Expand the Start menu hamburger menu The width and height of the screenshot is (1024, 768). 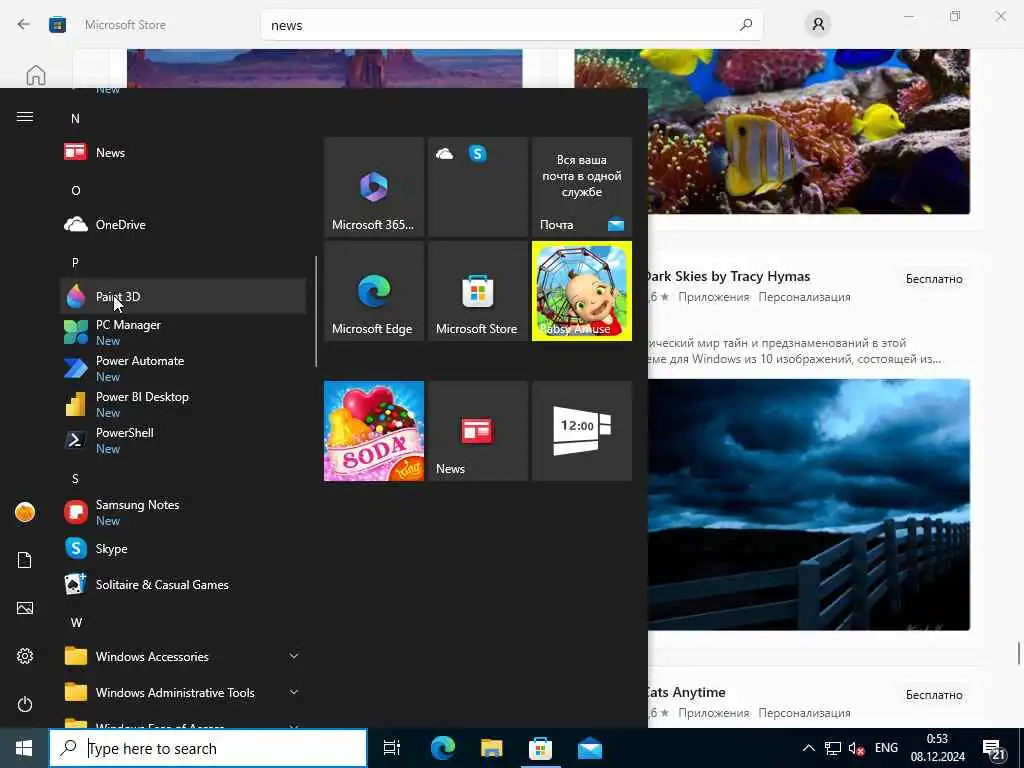coord(25,117)
